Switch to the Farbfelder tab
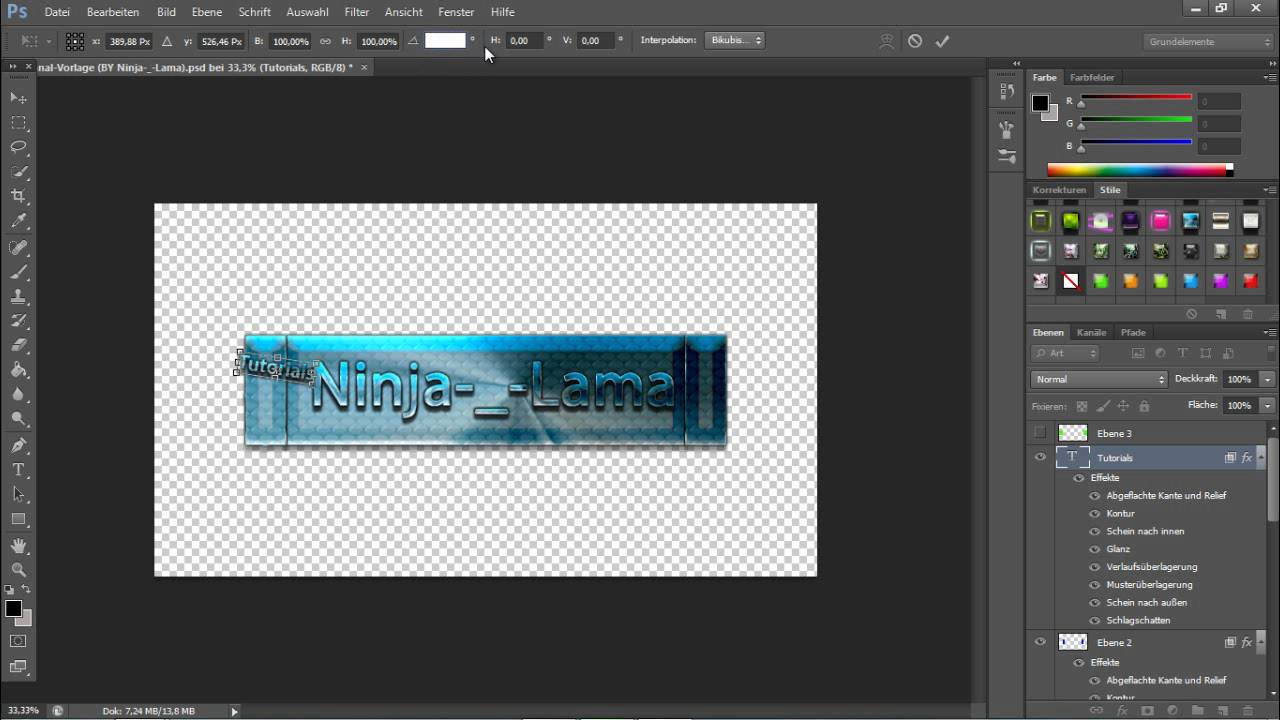Viewport: 1280px width, 720px height. click(x=1092, y=77)
